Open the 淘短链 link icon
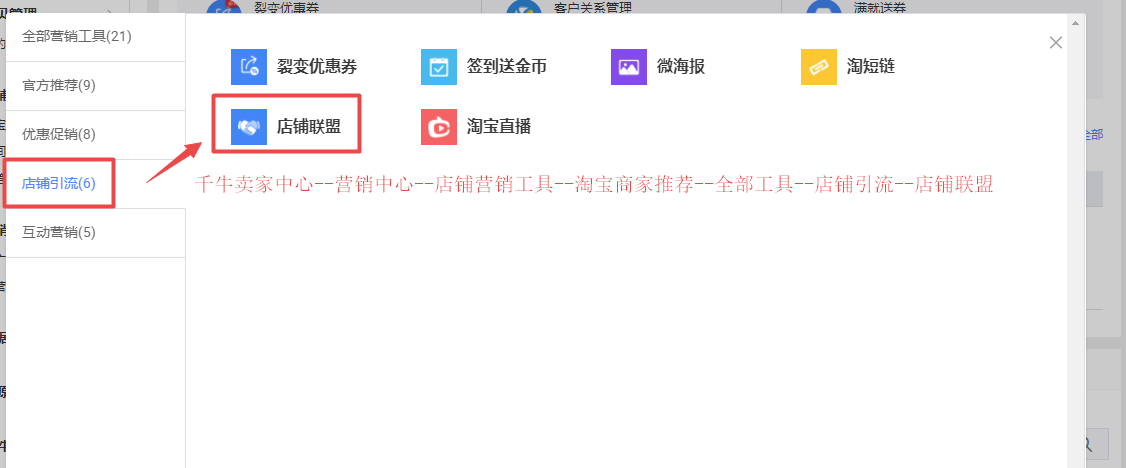The height and width of the screenshot is (468, 1126). (x=819, y=67)
